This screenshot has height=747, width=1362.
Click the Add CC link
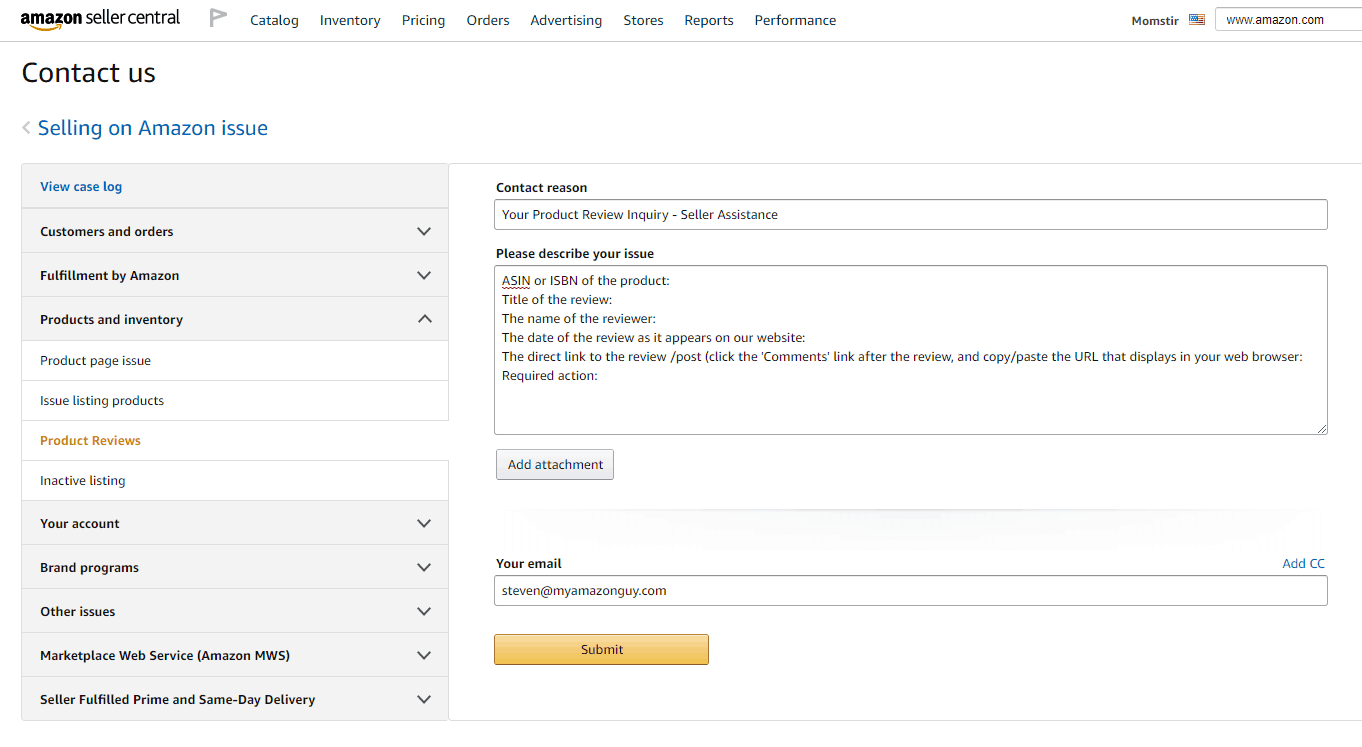coord(1303,564)
